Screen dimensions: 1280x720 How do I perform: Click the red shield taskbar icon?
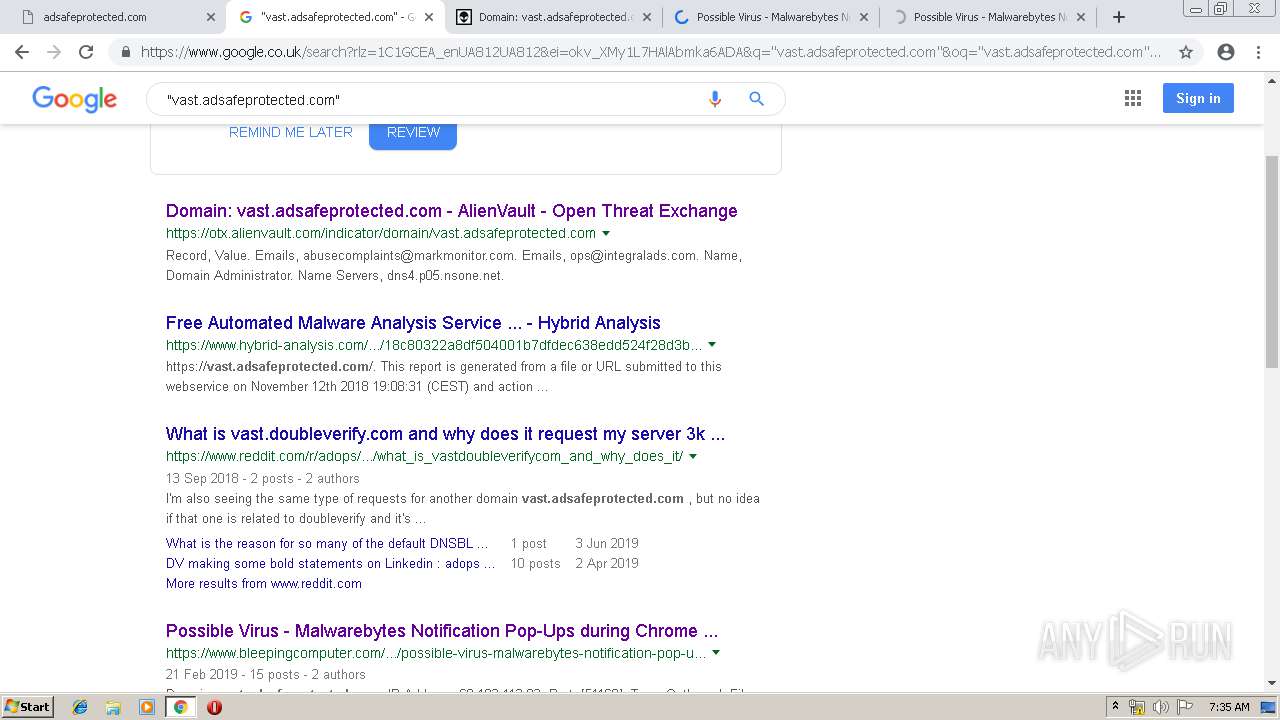(214, 707)
